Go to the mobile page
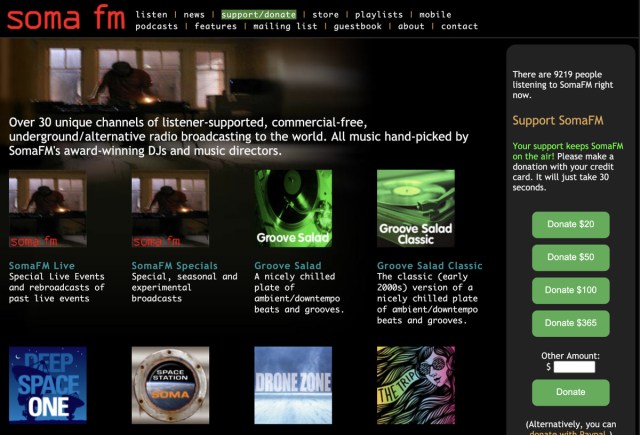Screen dimensions: 640x435 [x=435, y=15]
